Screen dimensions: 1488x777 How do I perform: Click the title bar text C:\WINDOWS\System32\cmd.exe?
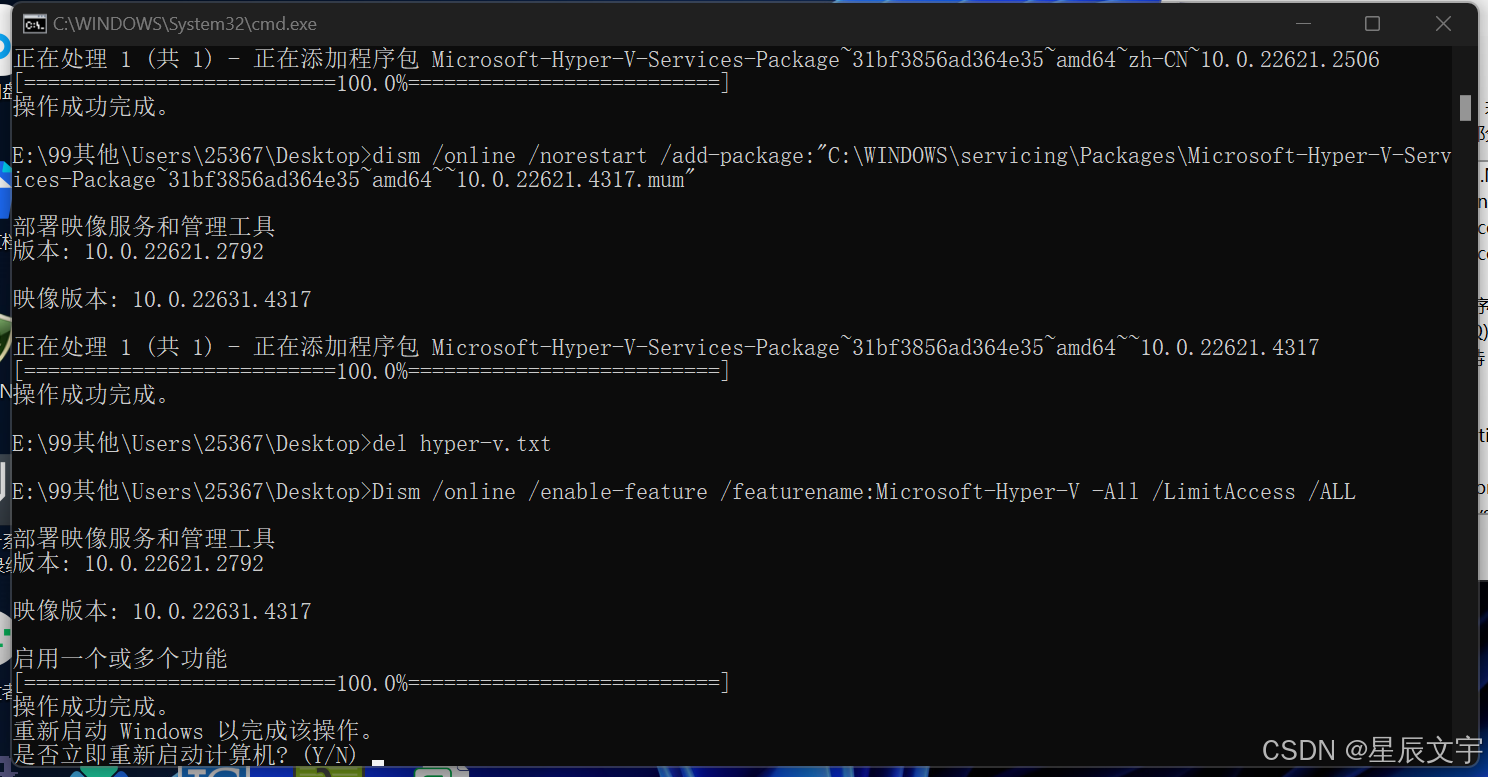(184, 23)
